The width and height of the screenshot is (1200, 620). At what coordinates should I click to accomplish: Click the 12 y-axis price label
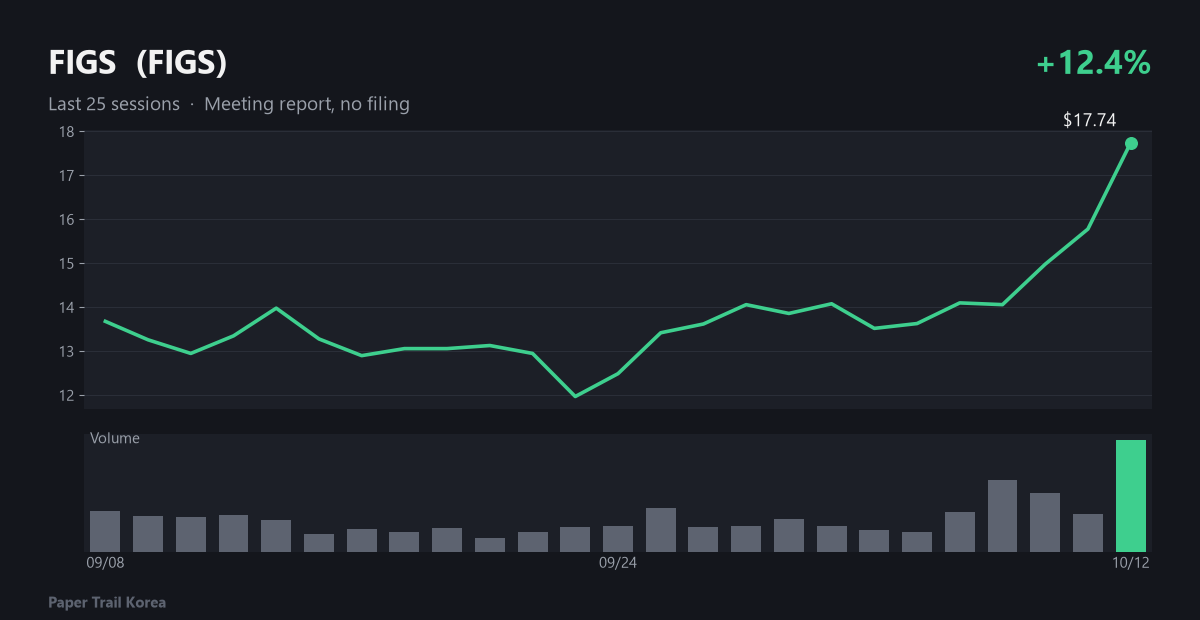66,396
